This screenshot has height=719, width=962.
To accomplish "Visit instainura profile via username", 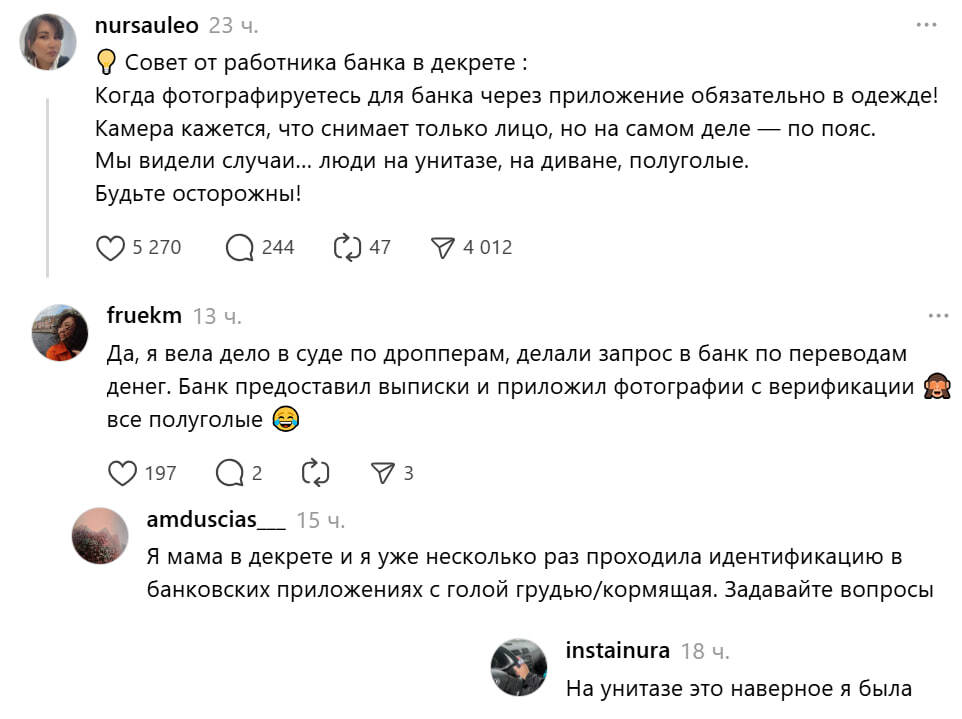I will click(x=617, y=651).
